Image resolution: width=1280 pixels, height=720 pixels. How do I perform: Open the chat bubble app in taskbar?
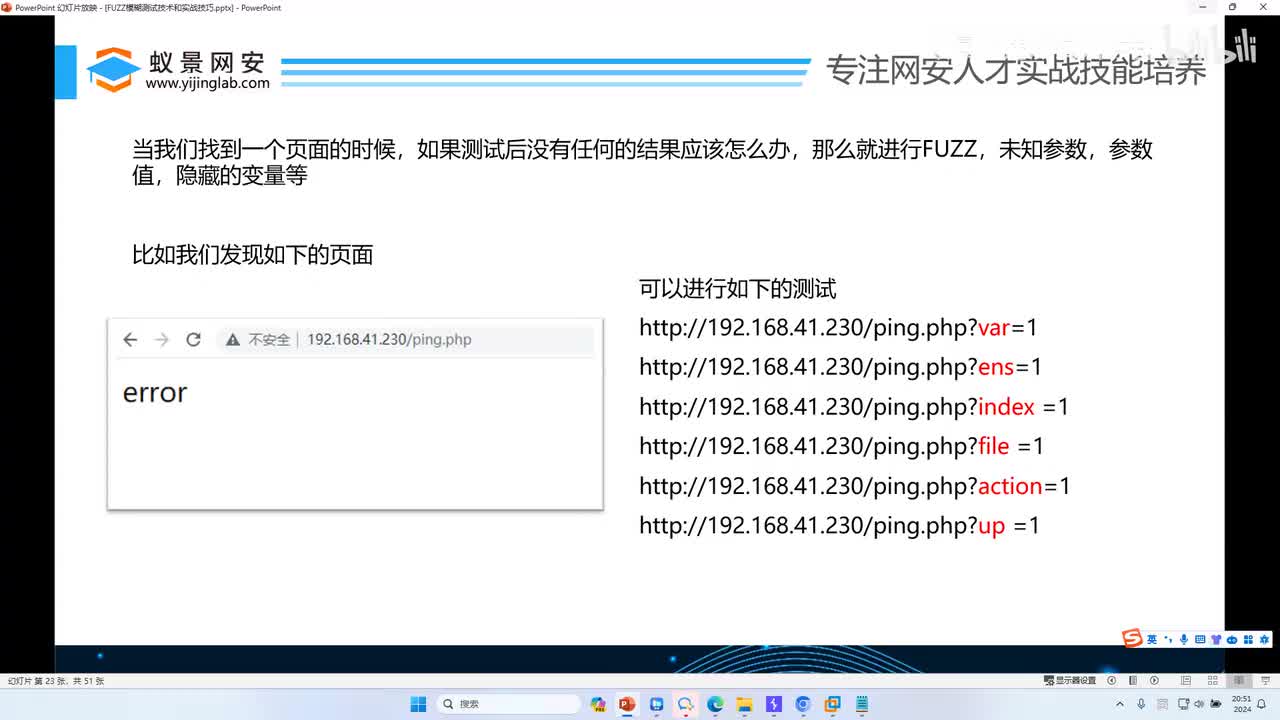coord(686,704)
